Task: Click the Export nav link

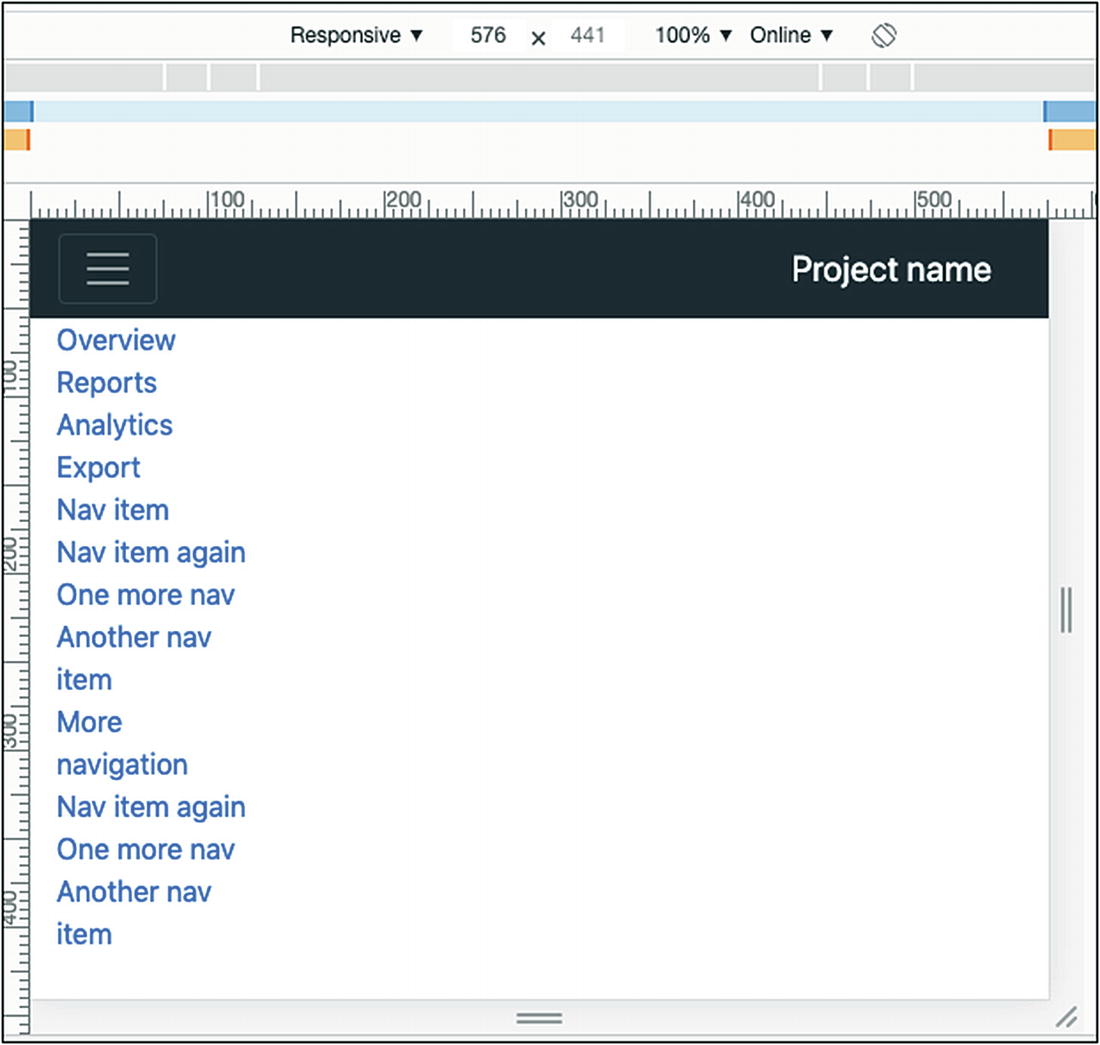Action: point(99,468)
